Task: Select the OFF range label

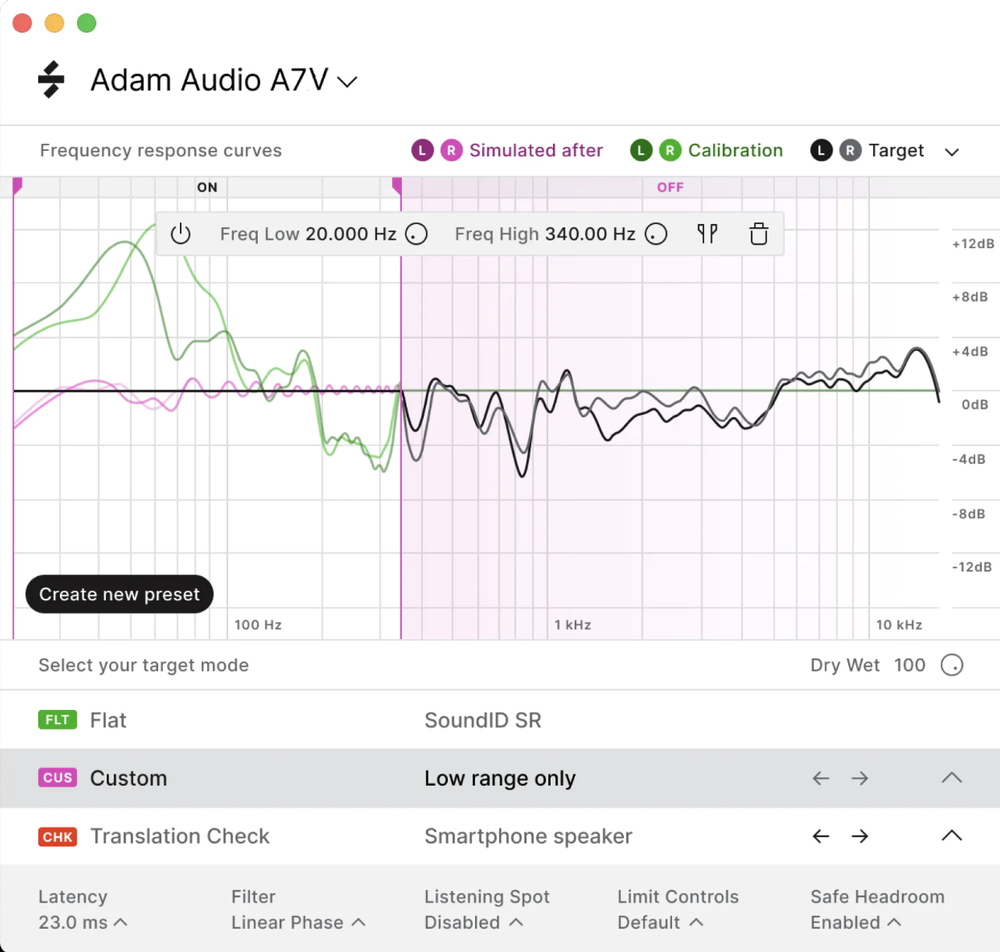Action: click(670, 187)
